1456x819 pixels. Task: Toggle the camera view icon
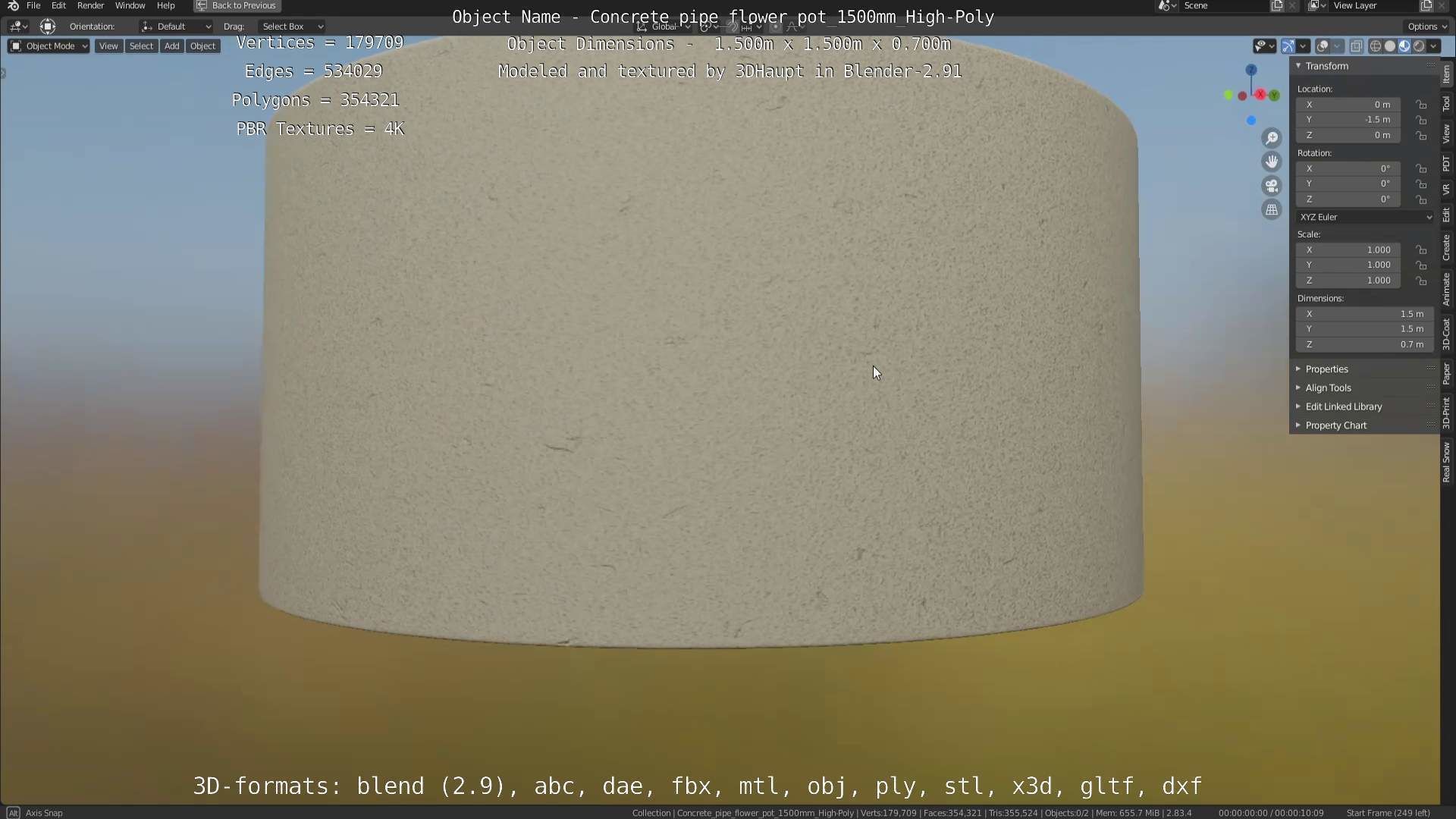(1272, 186)
